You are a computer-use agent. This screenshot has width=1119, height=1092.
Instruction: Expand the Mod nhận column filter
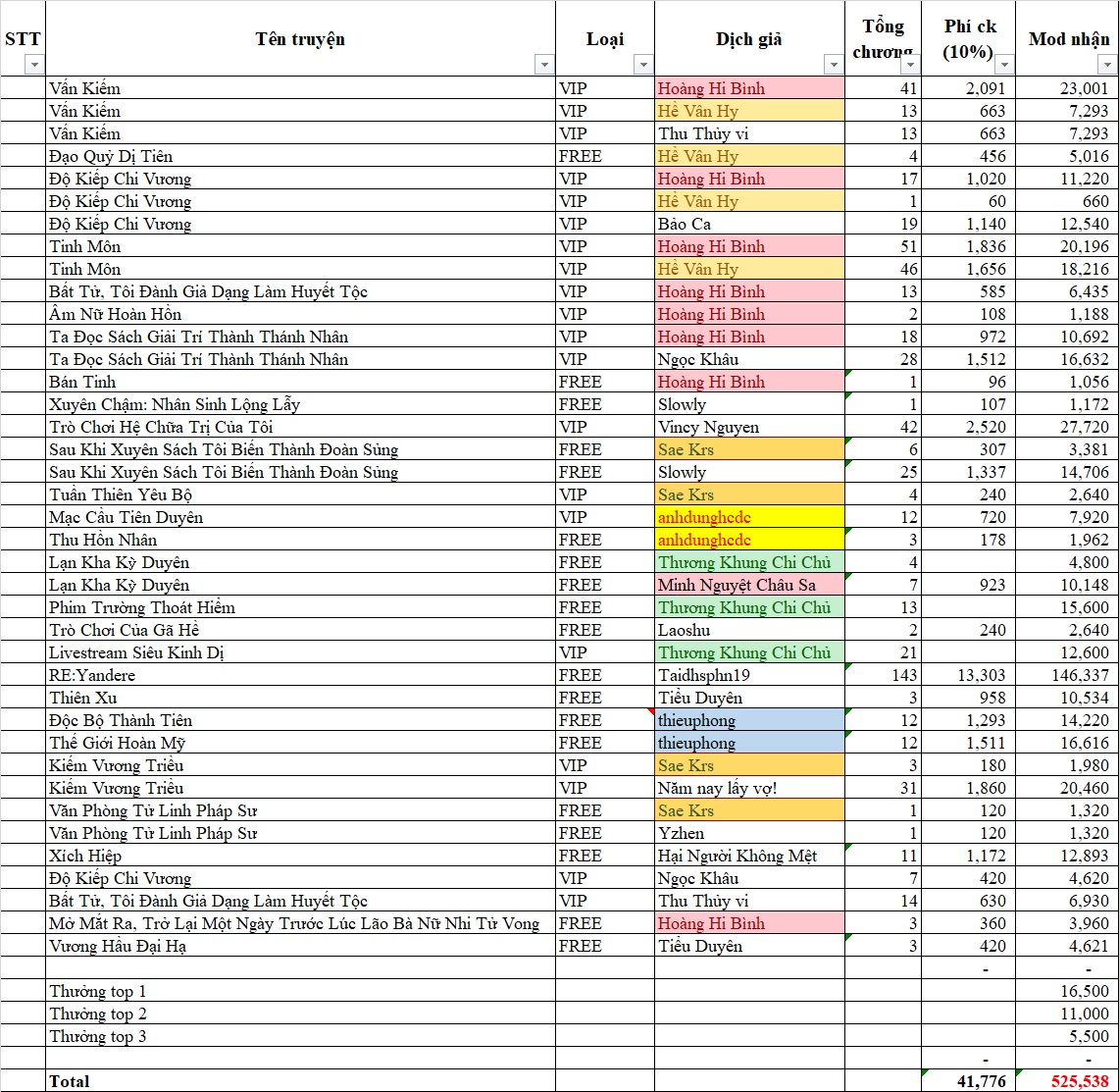point(1108,65)
